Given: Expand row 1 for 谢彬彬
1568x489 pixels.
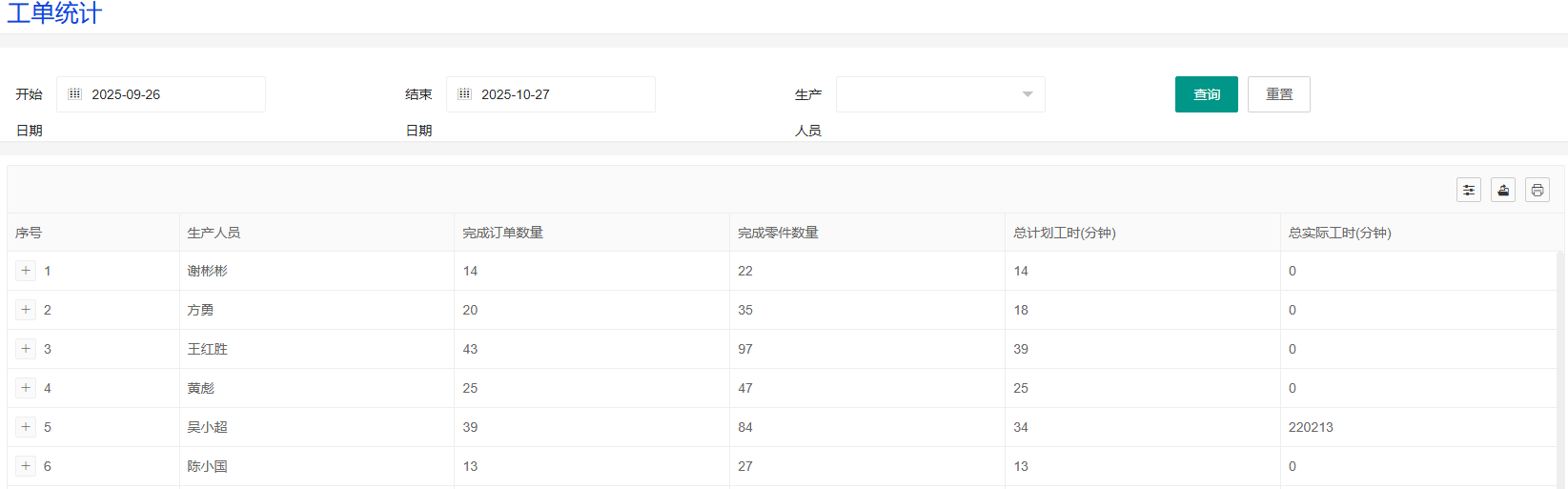Looking at the screenshot, I should [x=26, y=271].
